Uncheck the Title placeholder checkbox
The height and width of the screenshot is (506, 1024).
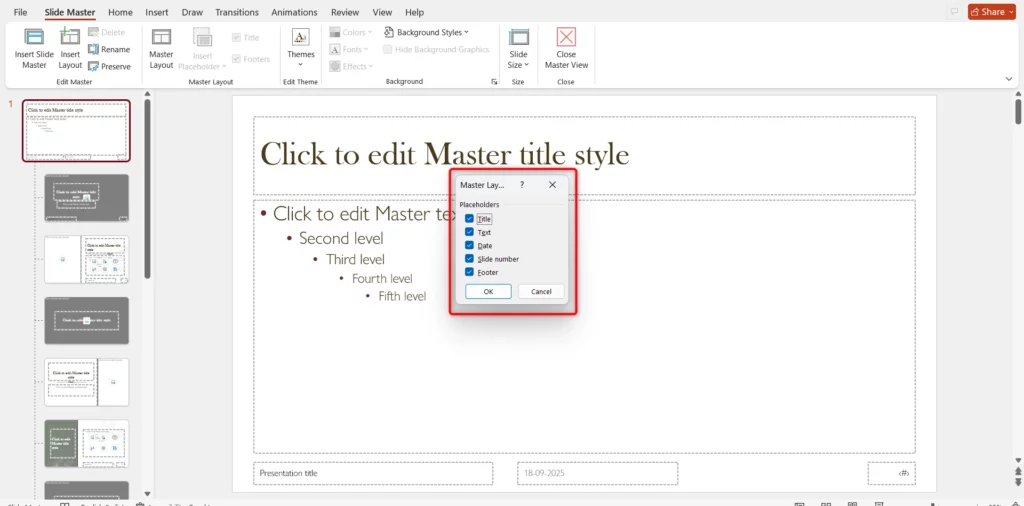coord(469,218)
